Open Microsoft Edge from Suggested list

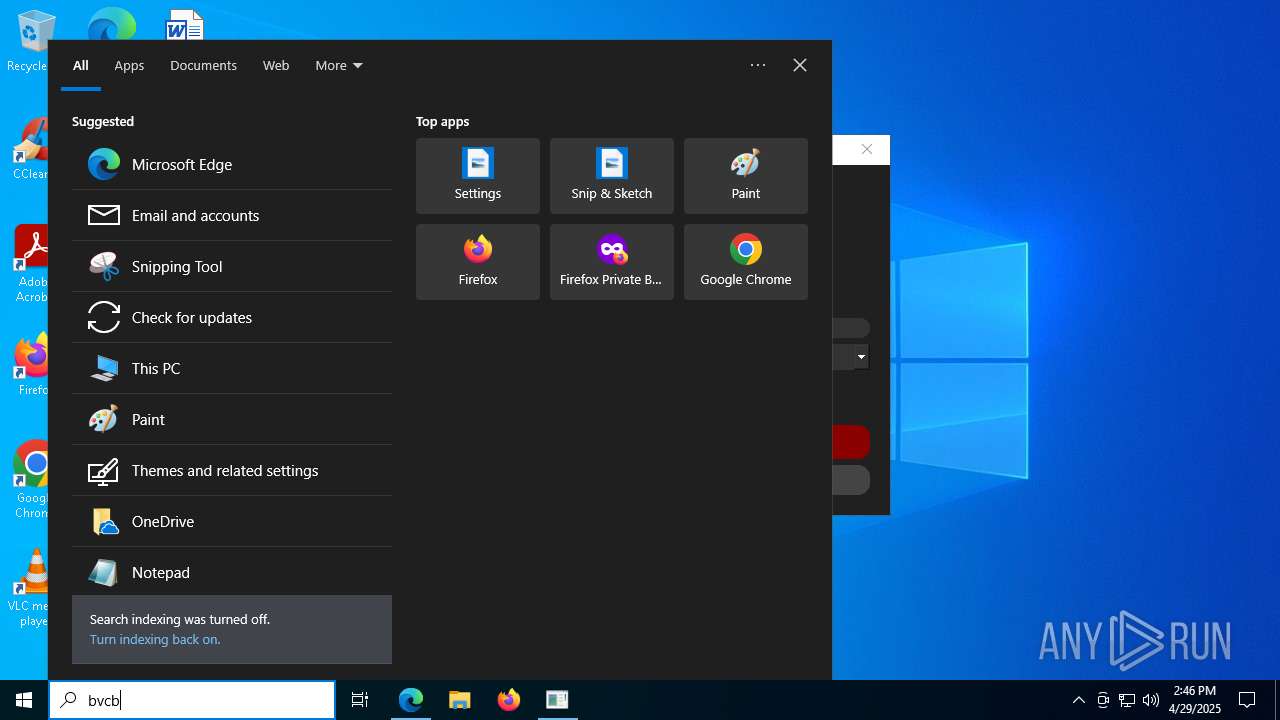pyautogui.click(x=232, y=164)
